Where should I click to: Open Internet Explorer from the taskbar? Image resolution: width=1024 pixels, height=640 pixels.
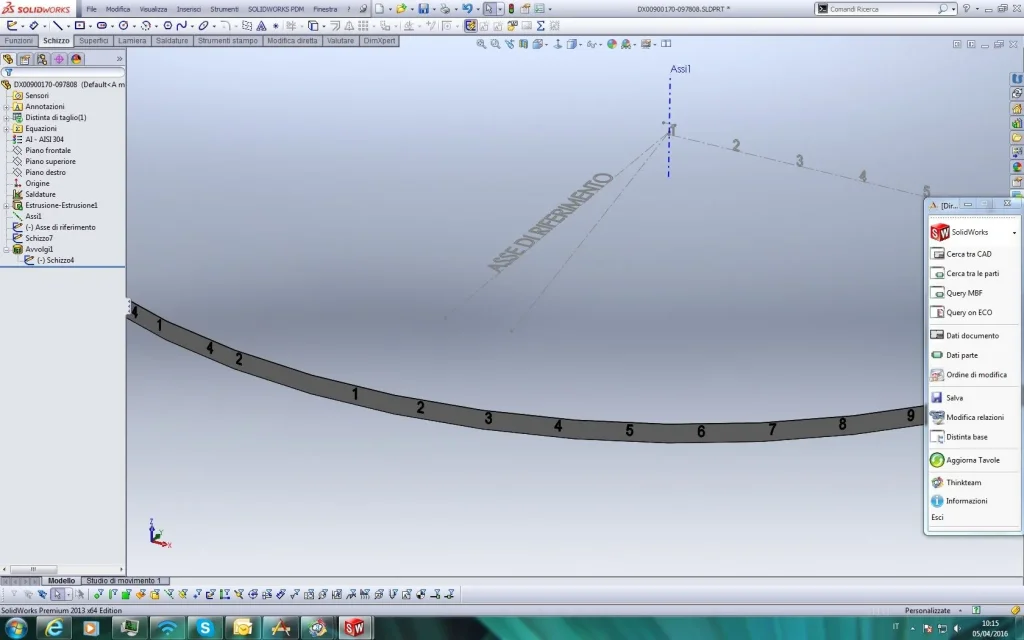coord(54,628)
